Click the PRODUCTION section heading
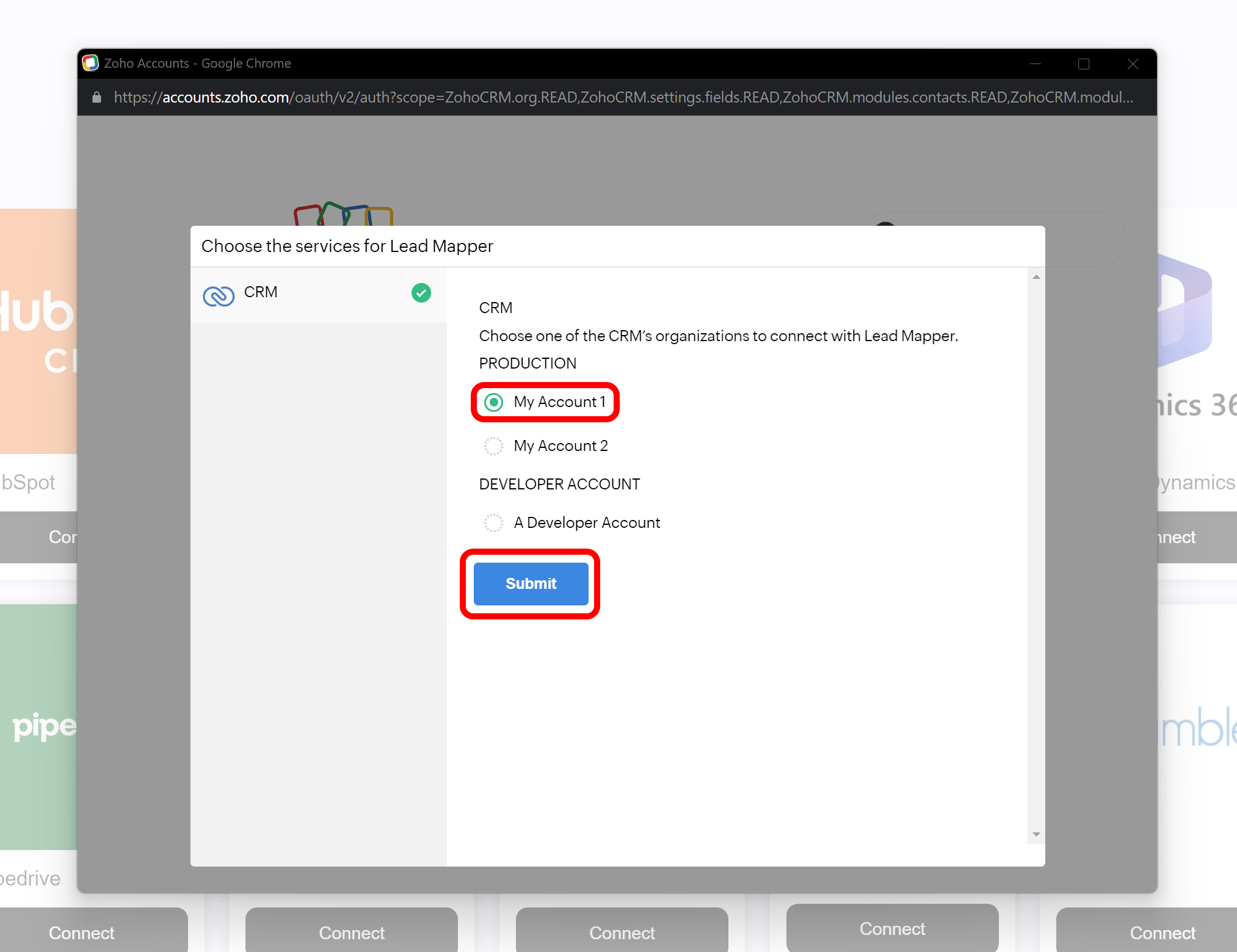1237x952 pixels. (x=528, y=364)
